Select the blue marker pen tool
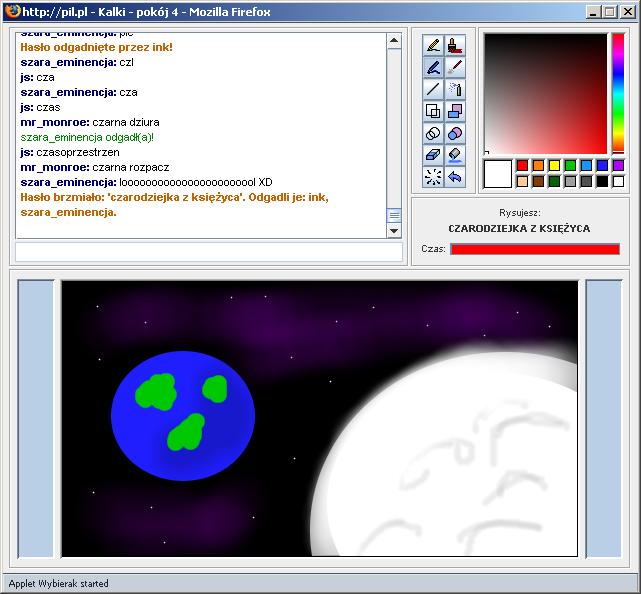The height and width of the screenshot is (594, 641). [433, 67]
